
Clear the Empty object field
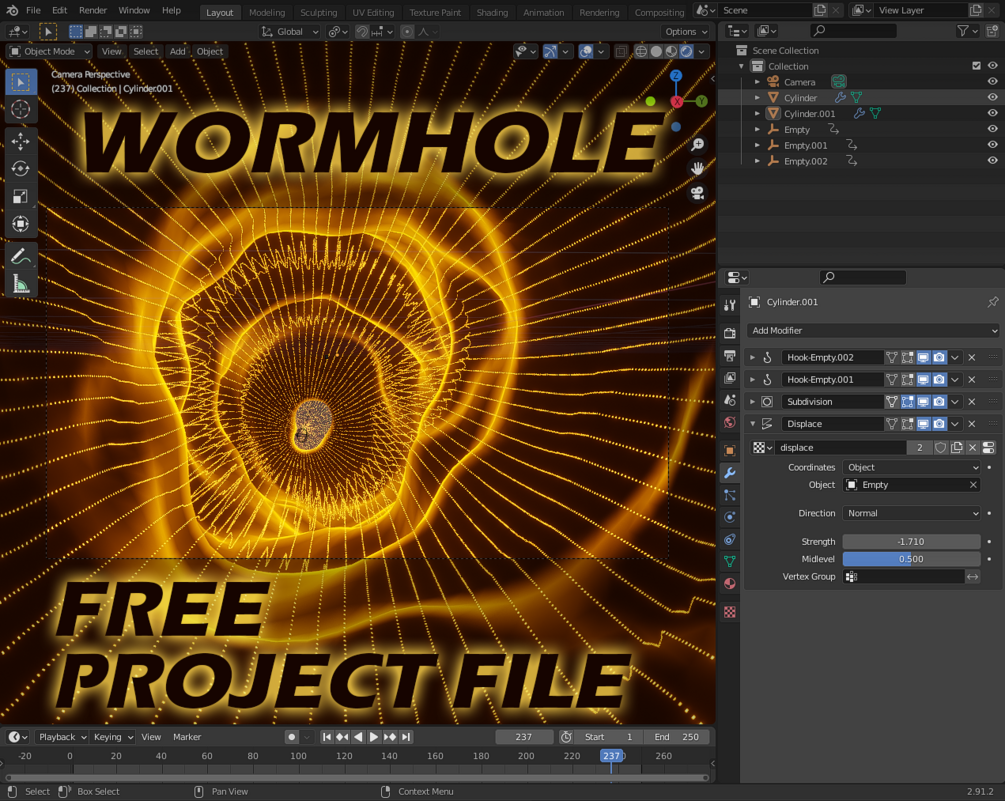[x=973, y=484]
